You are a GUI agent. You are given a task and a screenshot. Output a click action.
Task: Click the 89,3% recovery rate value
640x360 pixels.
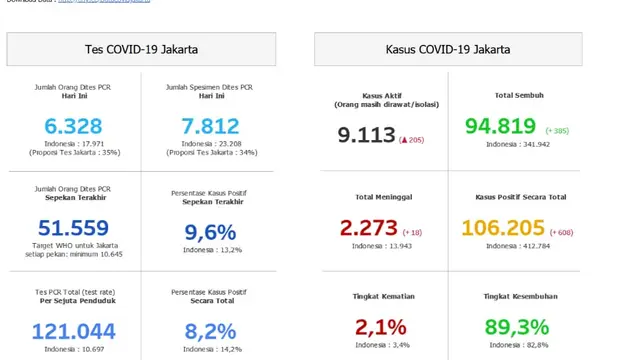click(x=517, y=327)
